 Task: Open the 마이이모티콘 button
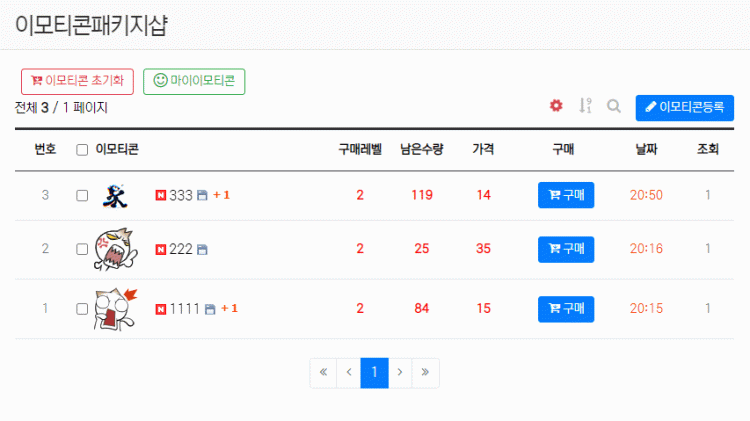(194, 82)
